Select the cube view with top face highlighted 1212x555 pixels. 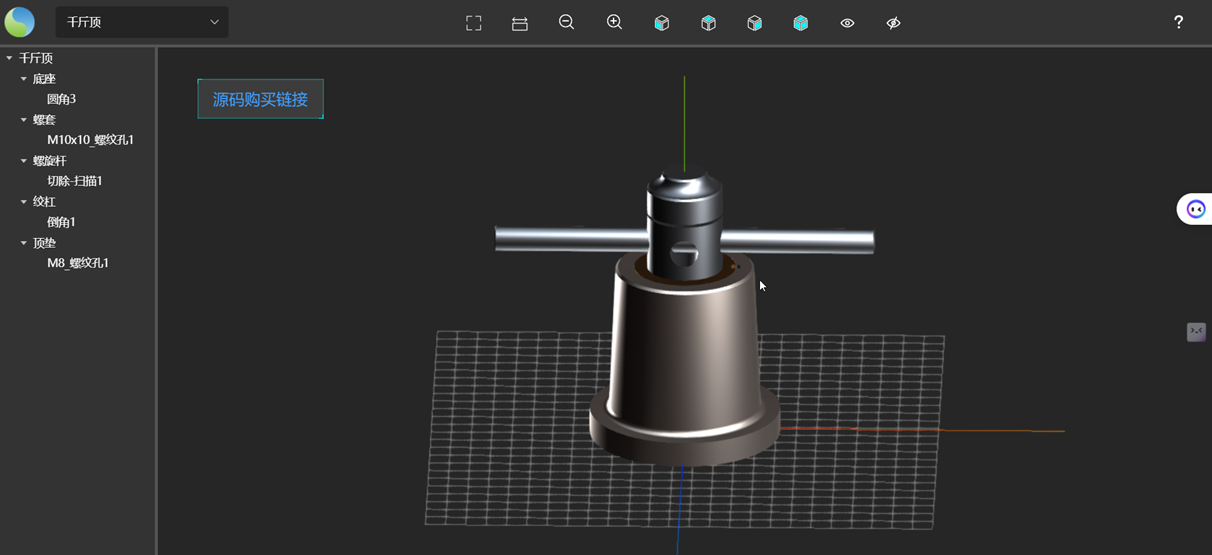(708, 23)
